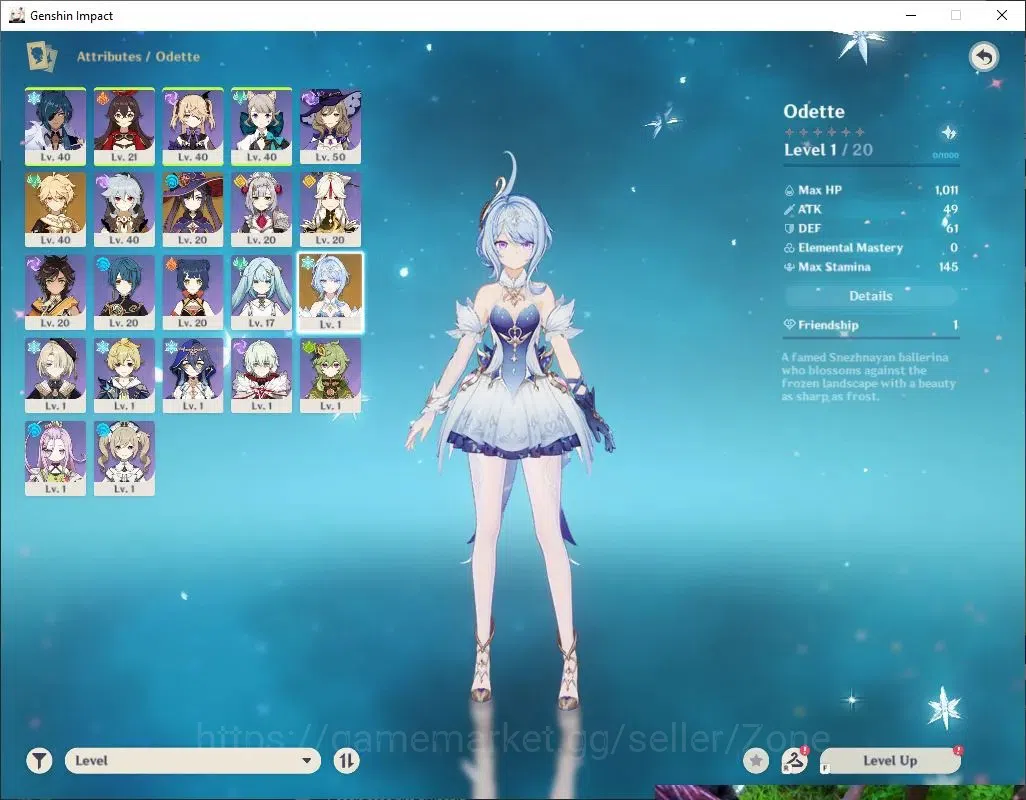Click the Level Up button

[x=890, y=761]
